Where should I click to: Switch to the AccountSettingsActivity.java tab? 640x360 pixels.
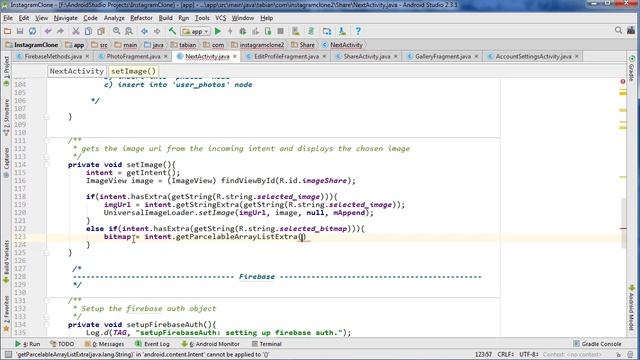[x=533, y=56]
